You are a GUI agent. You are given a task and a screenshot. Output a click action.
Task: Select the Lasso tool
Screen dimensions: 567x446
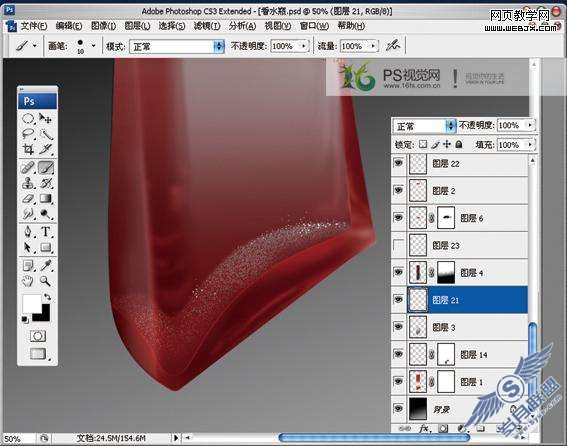point(28,133)
